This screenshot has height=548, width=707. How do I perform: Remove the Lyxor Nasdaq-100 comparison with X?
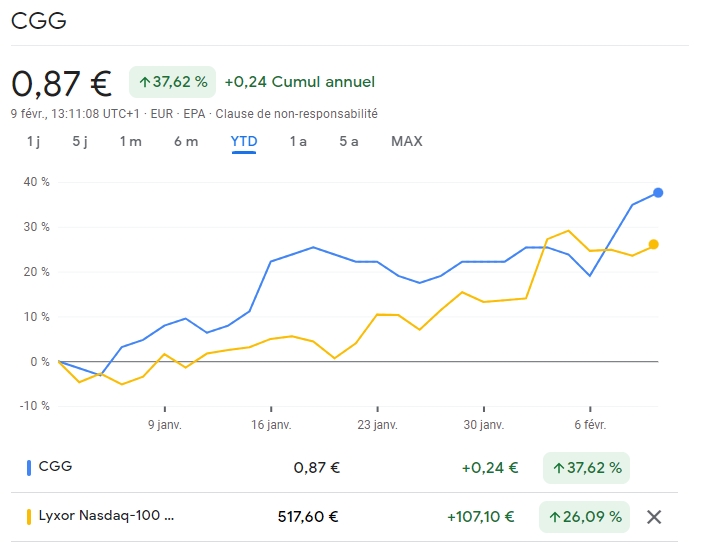pyautogui.click(x=654, y=517)
